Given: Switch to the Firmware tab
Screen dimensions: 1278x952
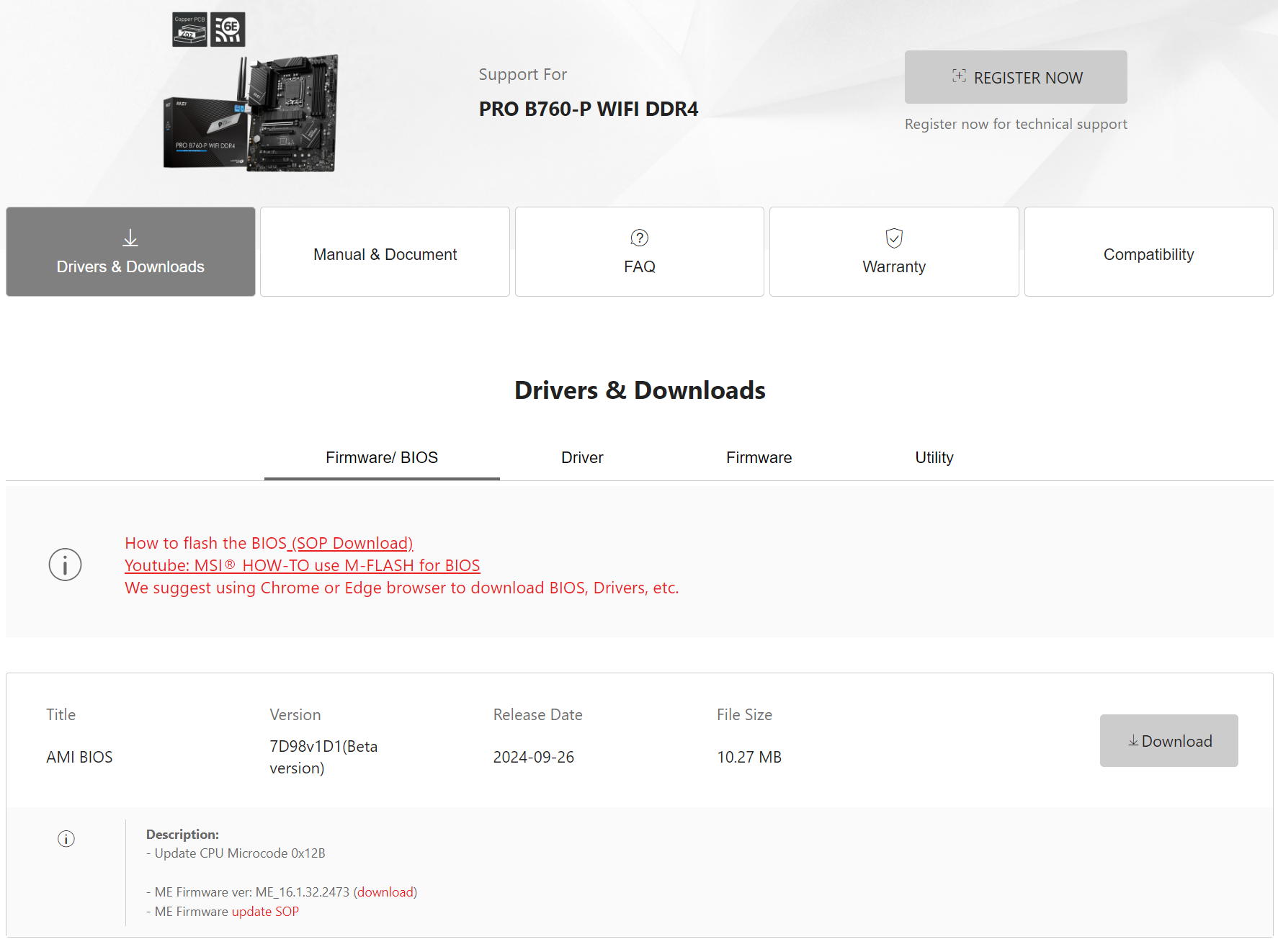Looking at the screenshot, I should pos(759,457).
